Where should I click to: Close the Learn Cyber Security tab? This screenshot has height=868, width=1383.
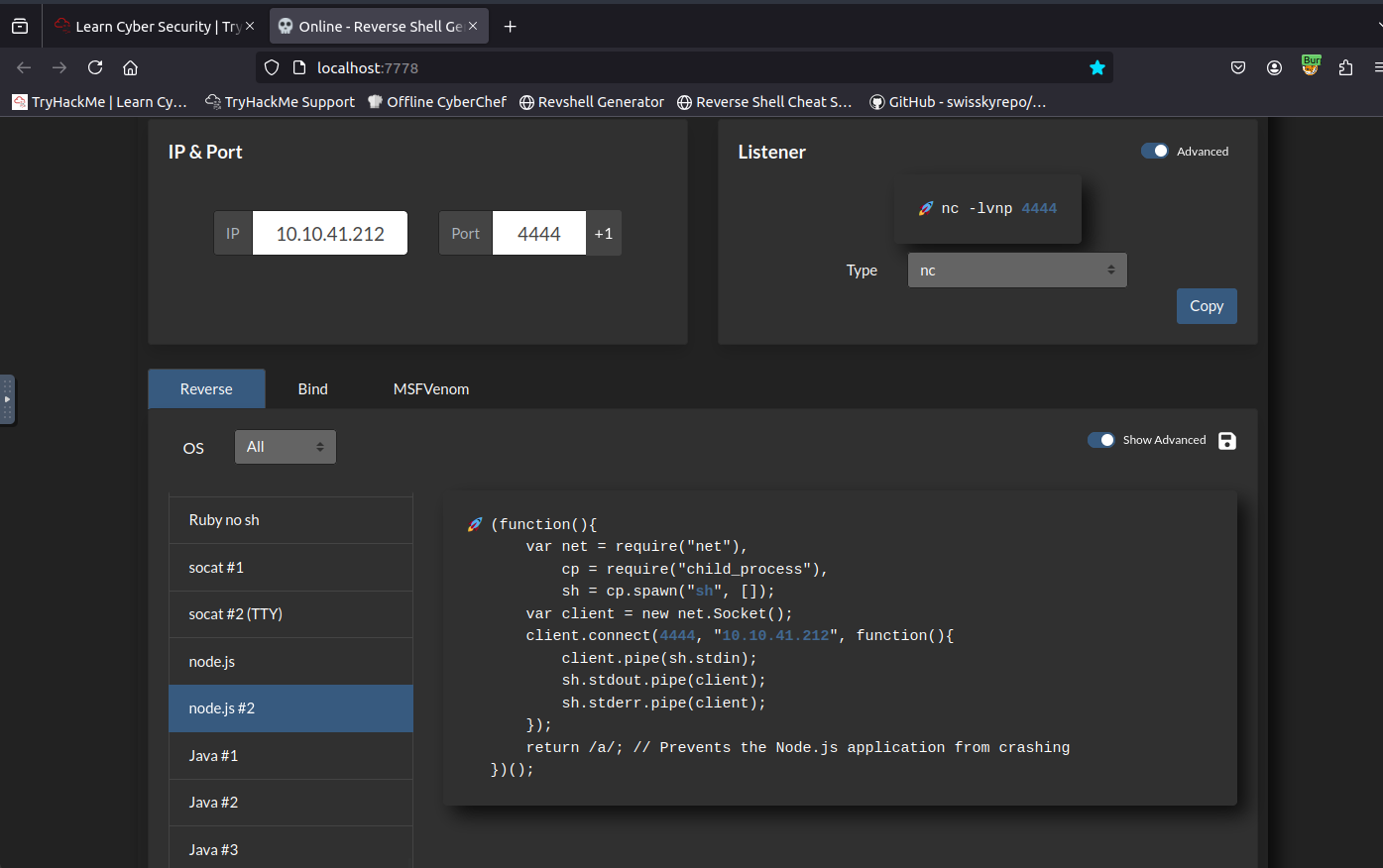click(250, 26)
